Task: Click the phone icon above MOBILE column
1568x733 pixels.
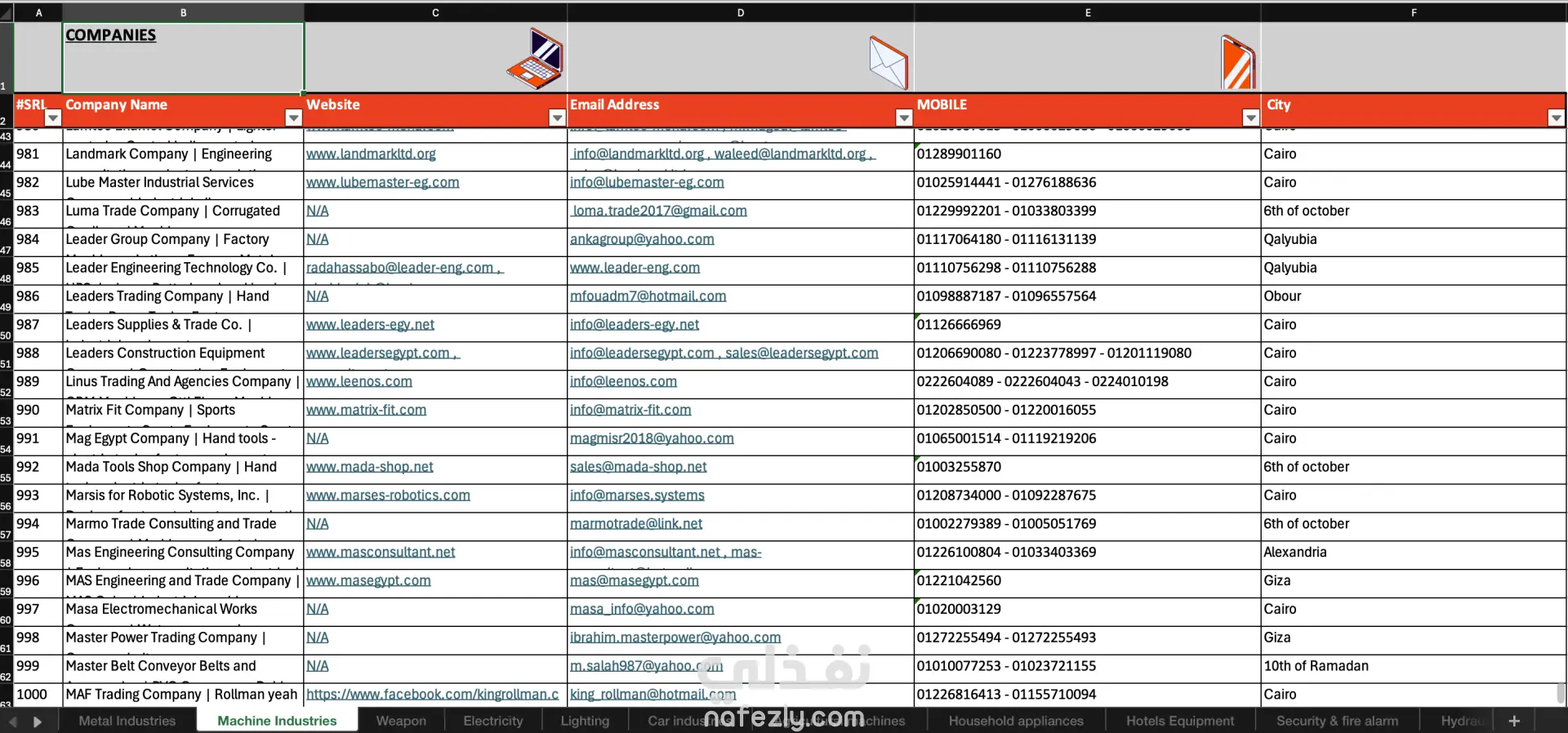Action: pyautogui.click(x=1238, y=62)
